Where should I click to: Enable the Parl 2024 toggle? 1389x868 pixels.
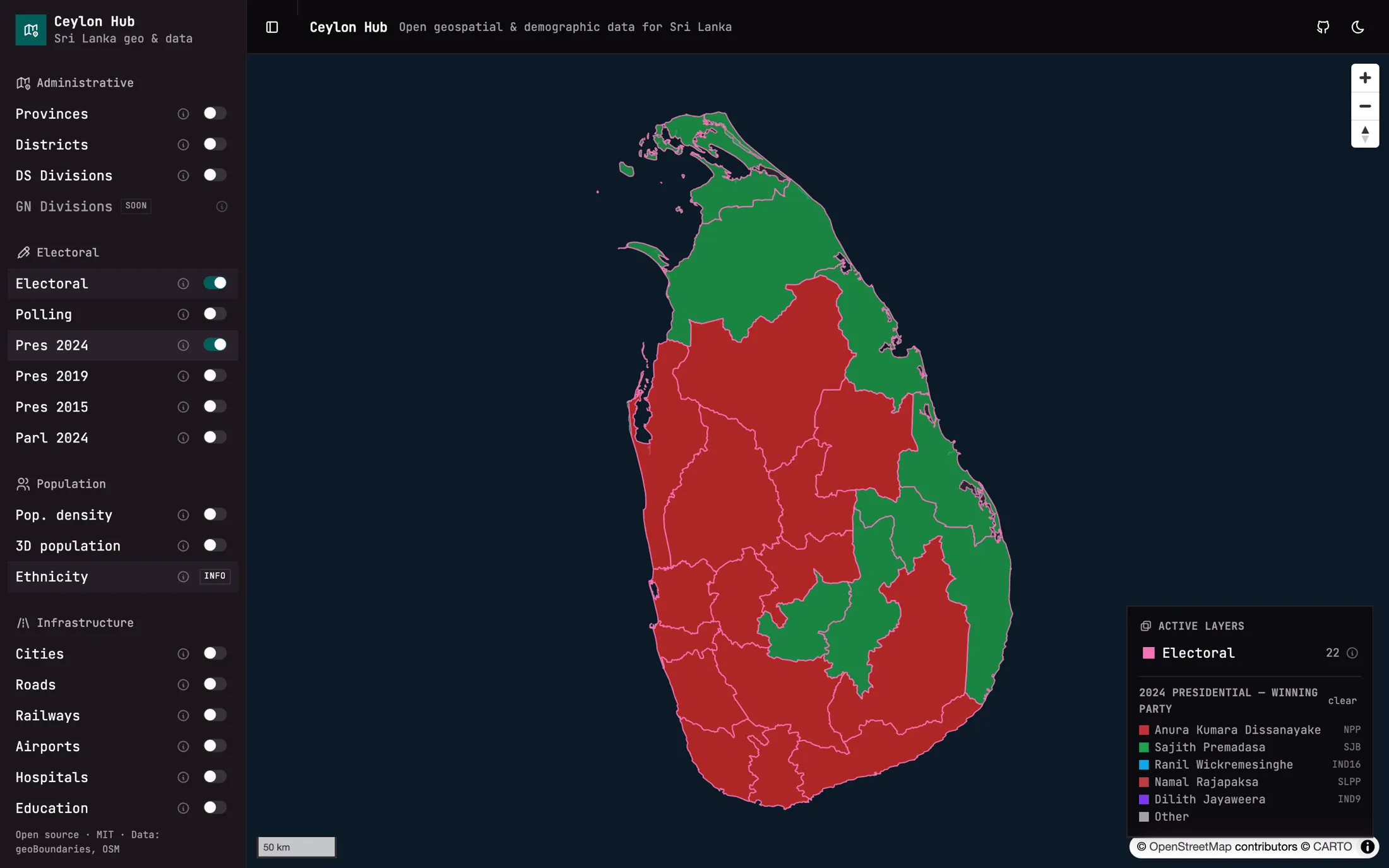coord(215,437)
